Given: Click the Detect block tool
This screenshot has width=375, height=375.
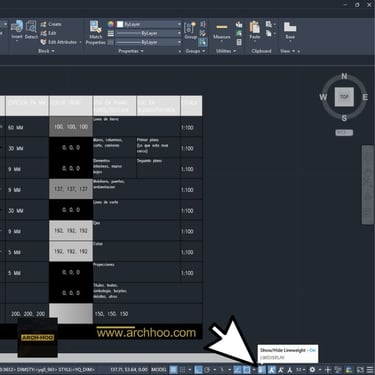Looking at the screenshot, I should point(31,30).
